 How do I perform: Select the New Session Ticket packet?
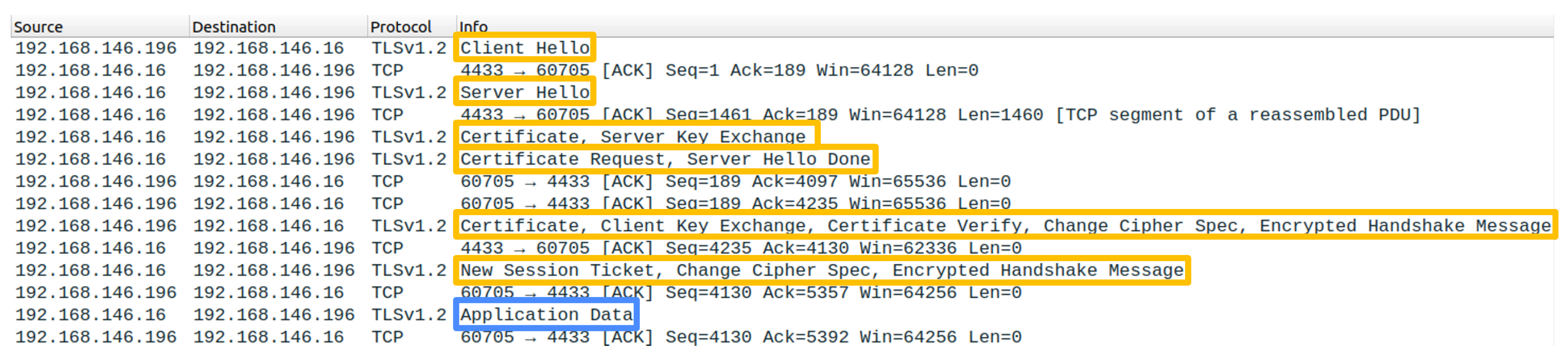click(822, 271)
